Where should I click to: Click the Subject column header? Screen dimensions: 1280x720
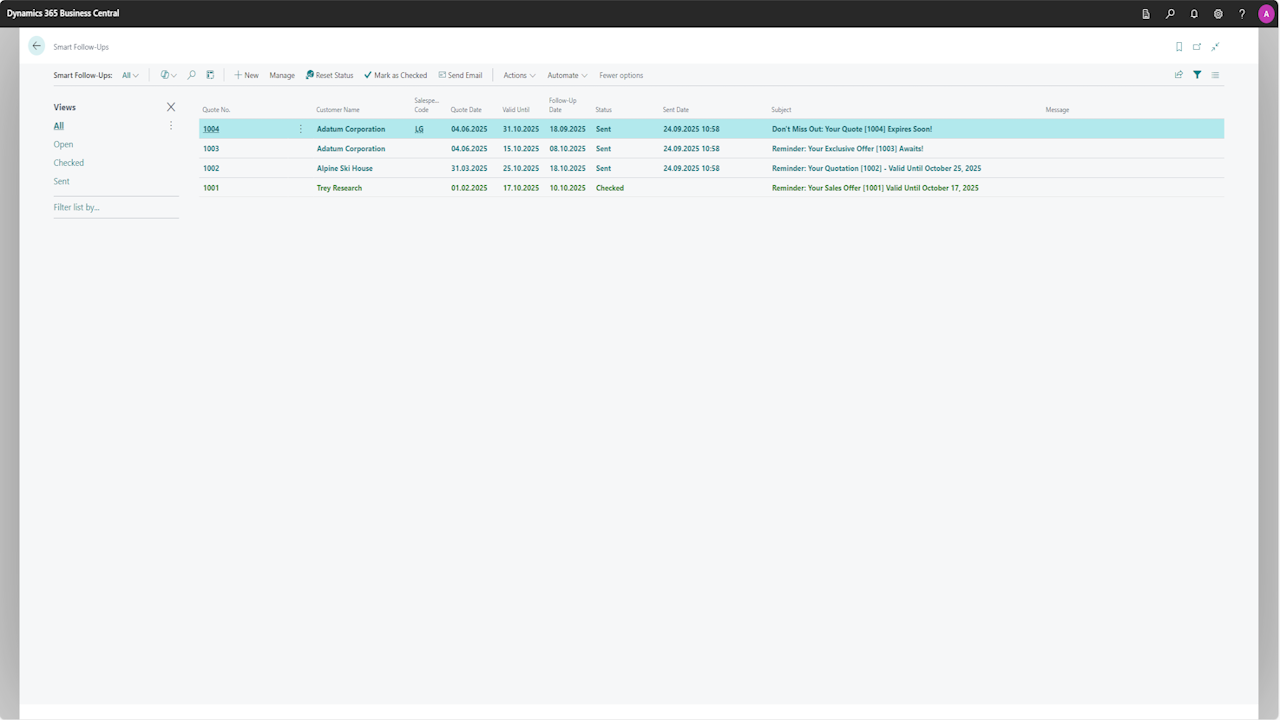(781, 109)
